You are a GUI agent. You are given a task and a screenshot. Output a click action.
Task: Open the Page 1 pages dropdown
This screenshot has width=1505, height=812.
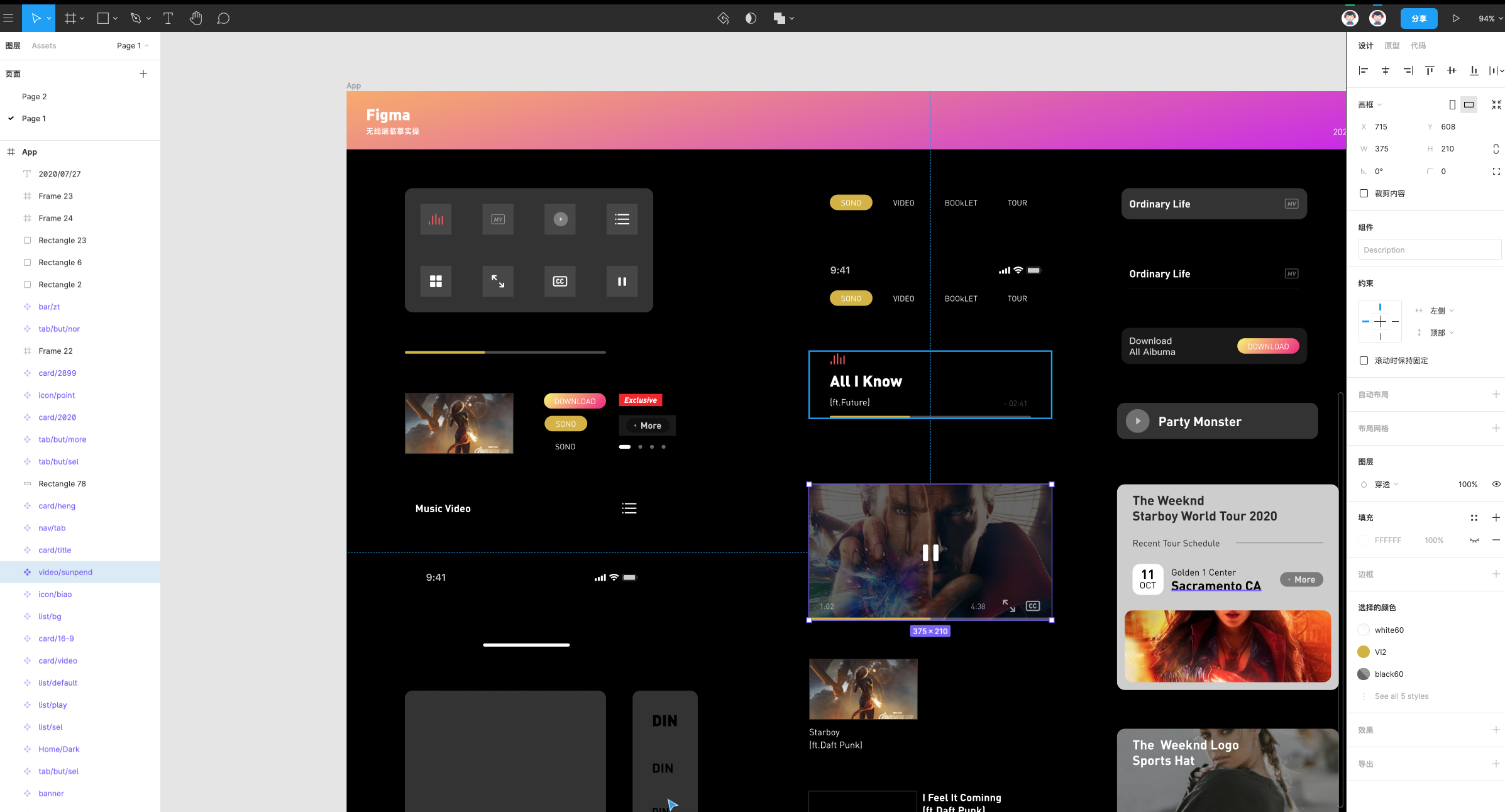132,45
